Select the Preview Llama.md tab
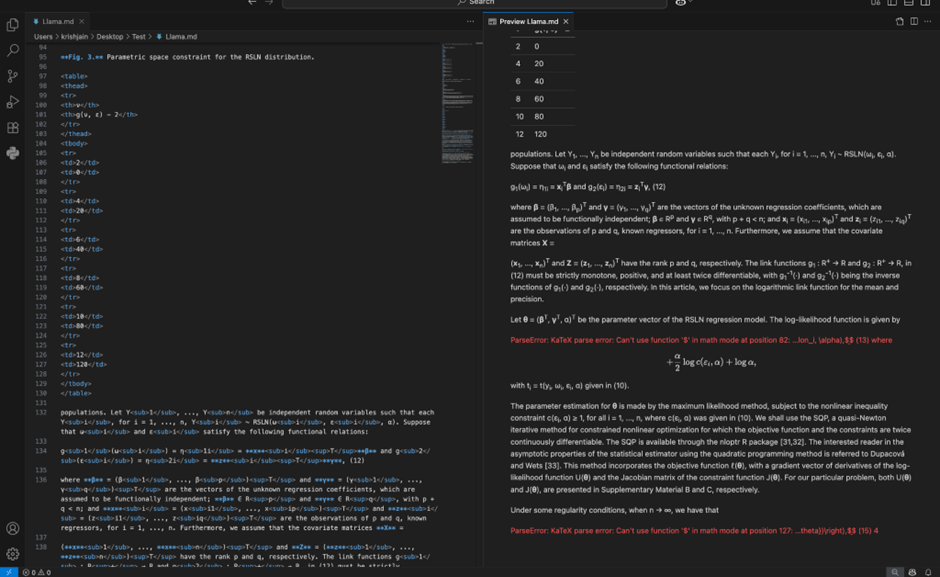Screen dimensions: 940x577 [x=530, y=20]
